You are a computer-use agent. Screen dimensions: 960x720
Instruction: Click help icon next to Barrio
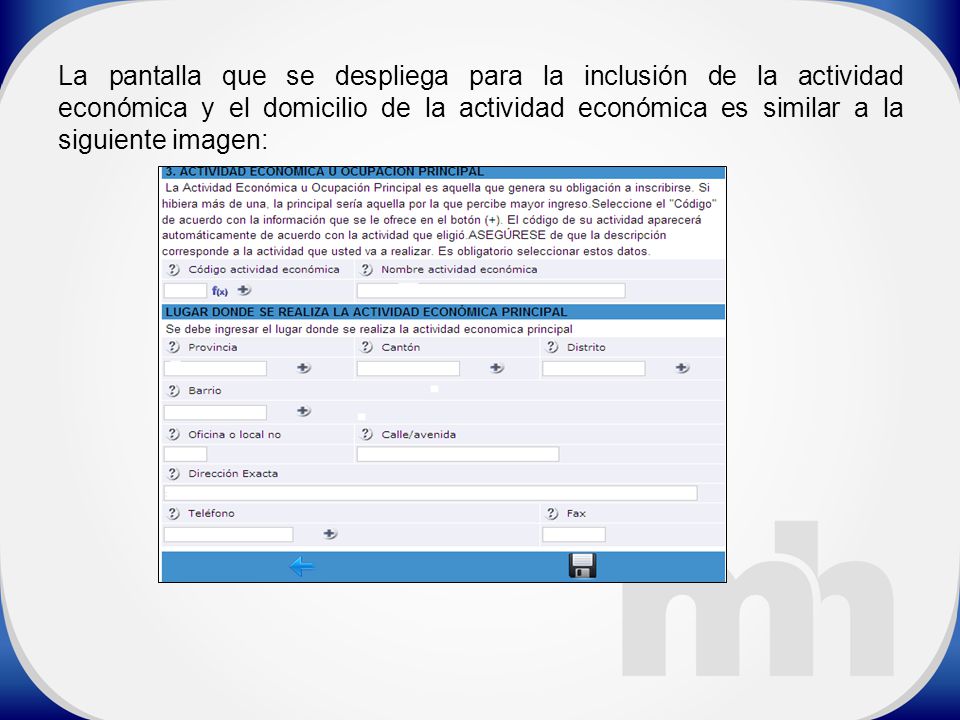tap(173, 391)
